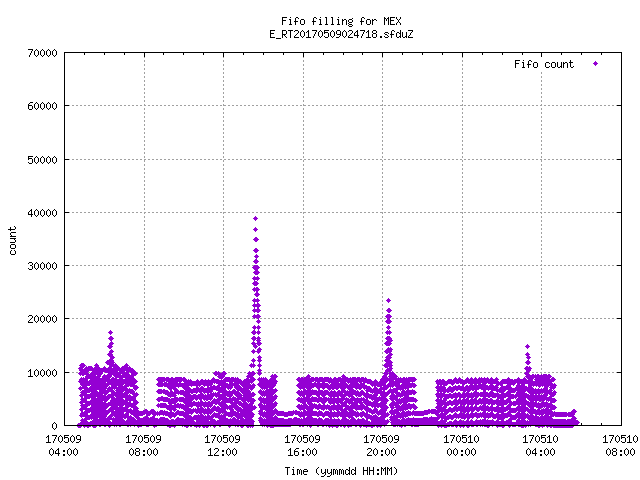The width and height of the screenshot is (640, 480).
Task: Click the x-axis tick 170510 00:00
Action: (461, 446)
